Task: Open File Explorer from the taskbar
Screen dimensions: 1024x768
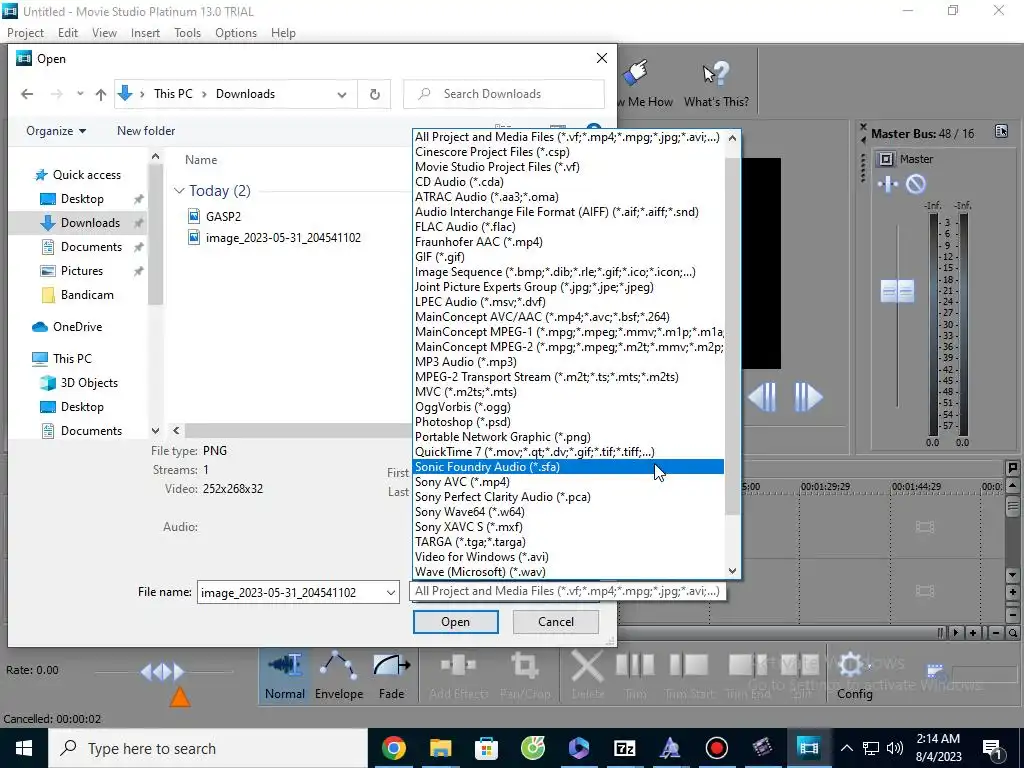Action: [x=440, y=748]
